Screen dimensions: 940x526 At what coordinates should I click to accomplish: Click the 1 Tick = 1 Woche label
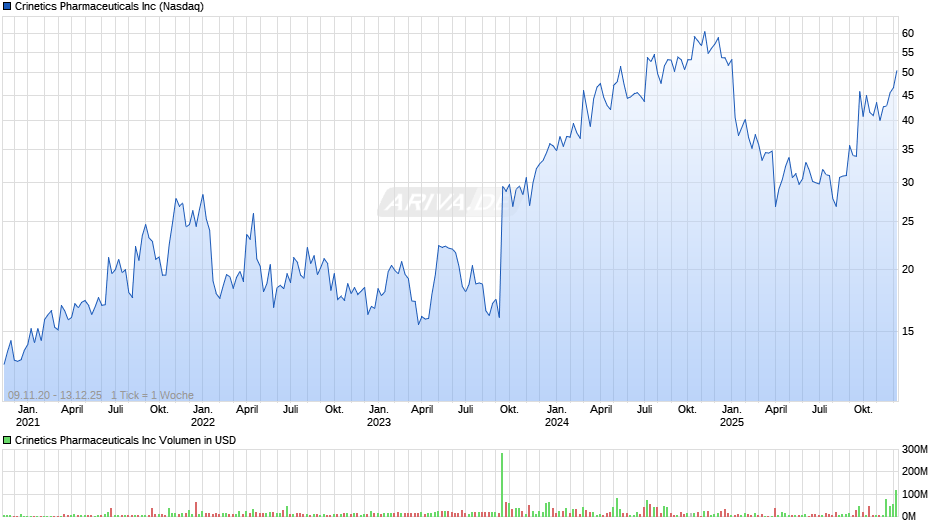click(x=152, y=395)
